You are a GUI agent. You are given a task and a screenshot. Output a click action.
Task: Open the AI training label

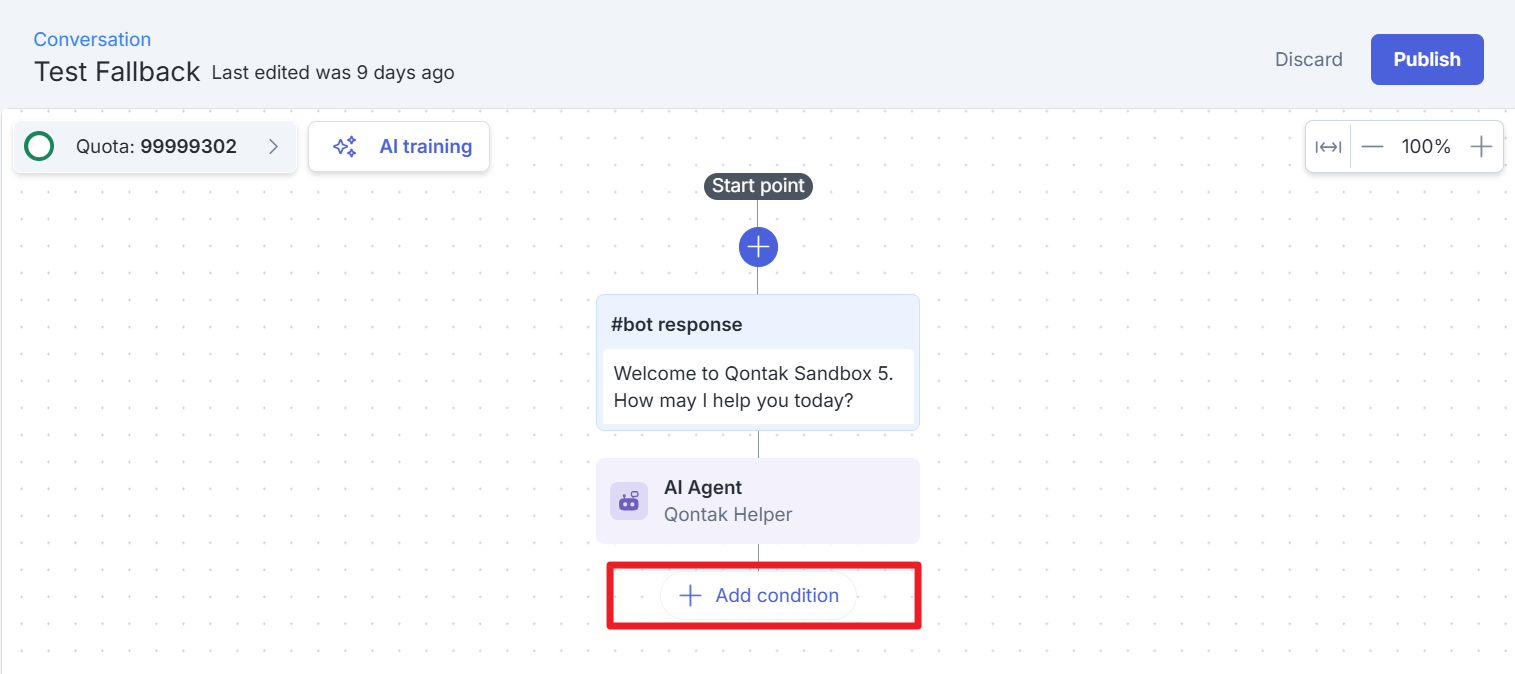pos(425,147)
